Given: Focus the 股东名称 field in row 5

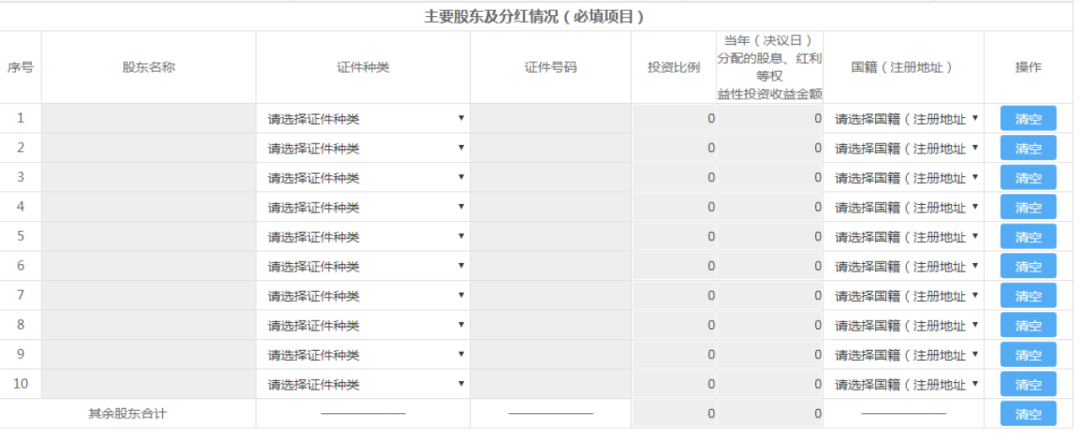Looking at the screenshot, I should 148,237.
